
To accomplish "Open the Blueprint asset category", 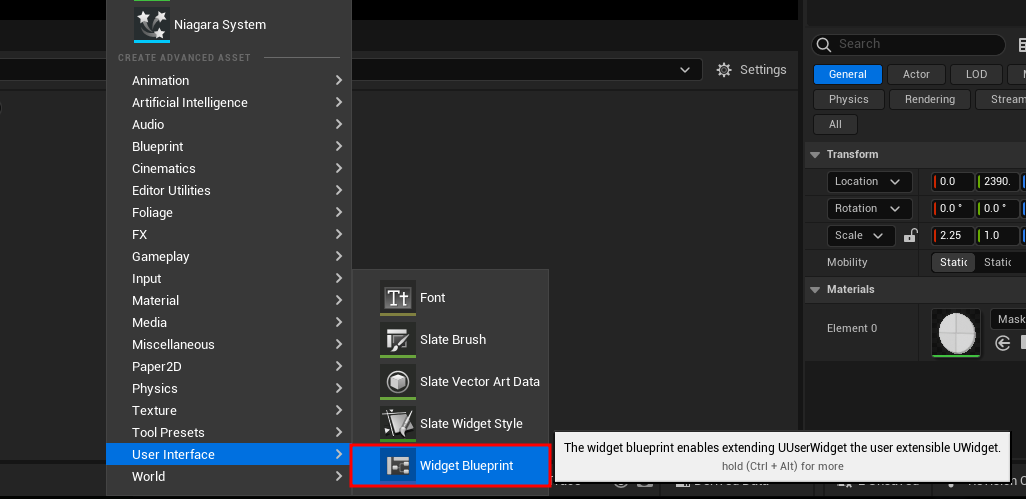I will pos(229,146).
